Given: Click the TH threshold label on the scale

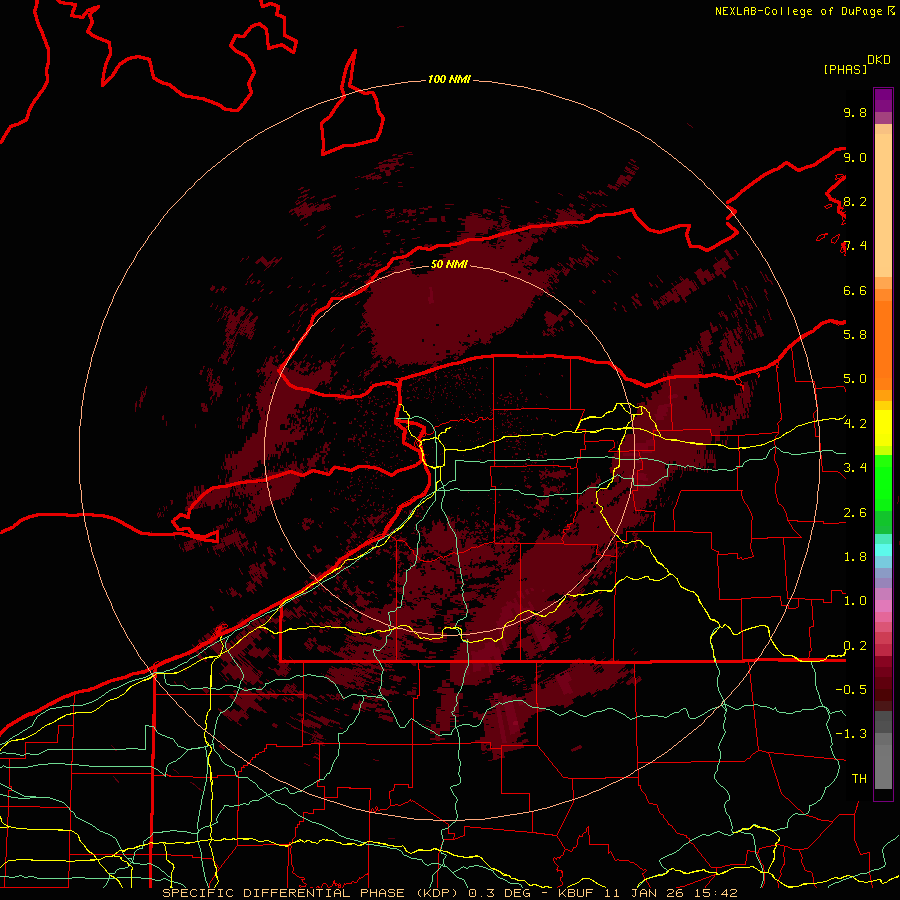Looking at the screenshot, I should pos(859,779).
